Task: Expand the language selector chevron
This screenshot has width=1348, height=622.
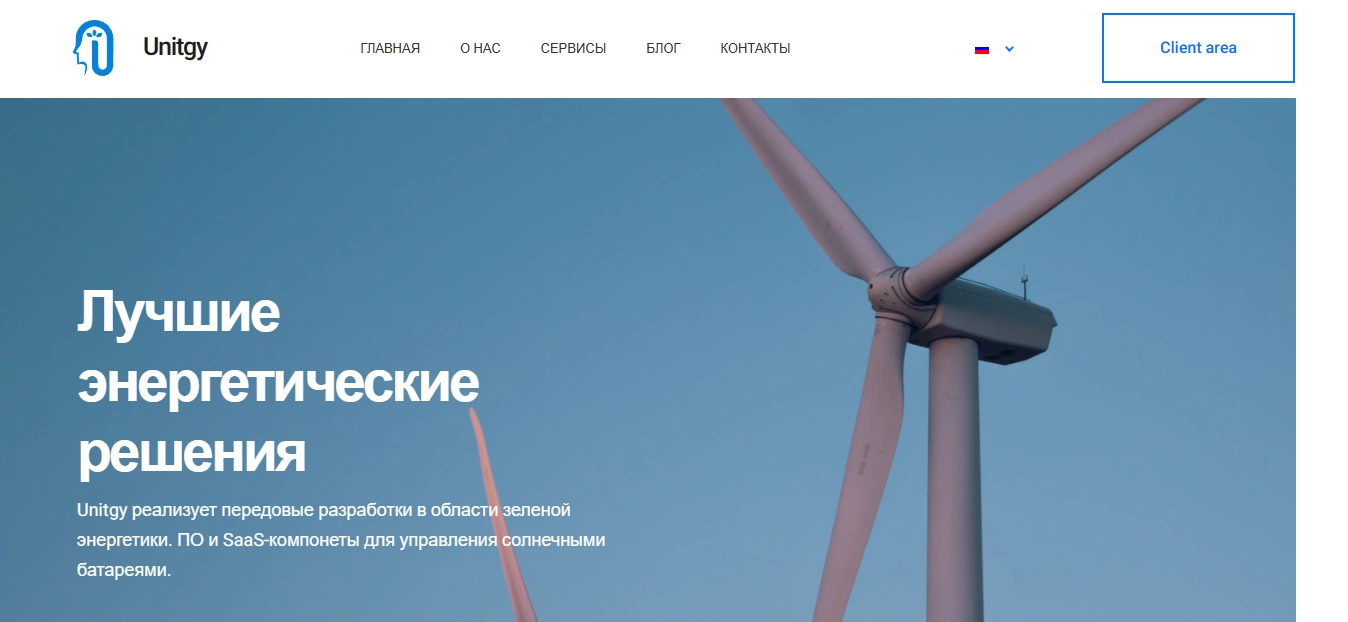Action: click(1009, 49)
